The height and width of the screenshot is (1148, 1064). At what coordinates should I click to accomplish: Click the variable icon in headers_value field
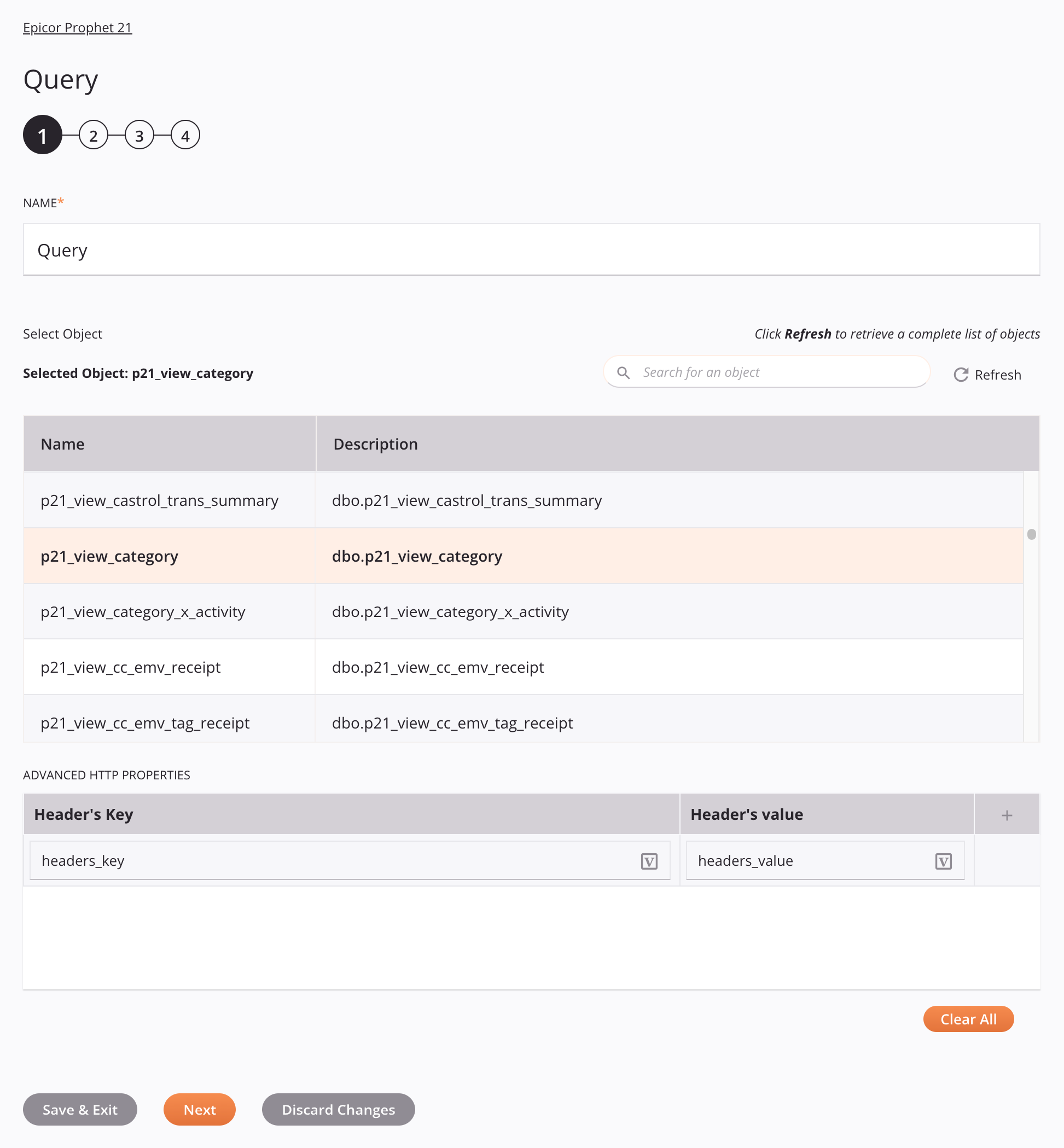[x=944, y=861]
